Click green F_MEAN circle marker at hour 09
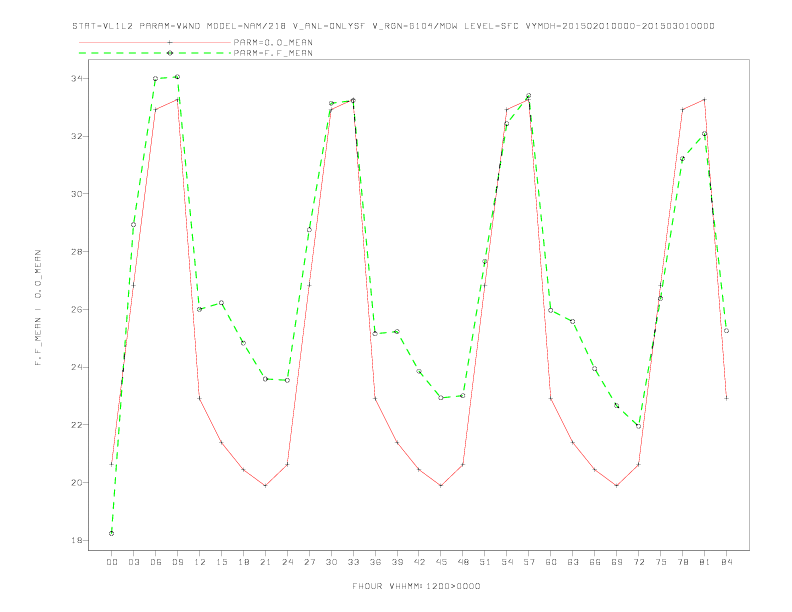 (x=177, y=77)
